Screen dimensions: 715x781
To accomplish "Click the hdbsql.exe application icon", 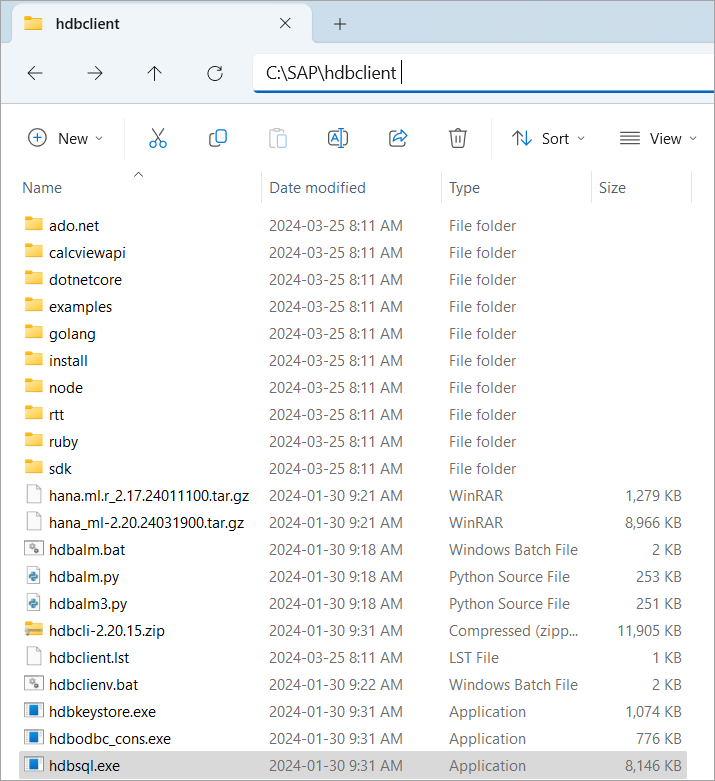I will pyautogui.click(x=33, y=765).
